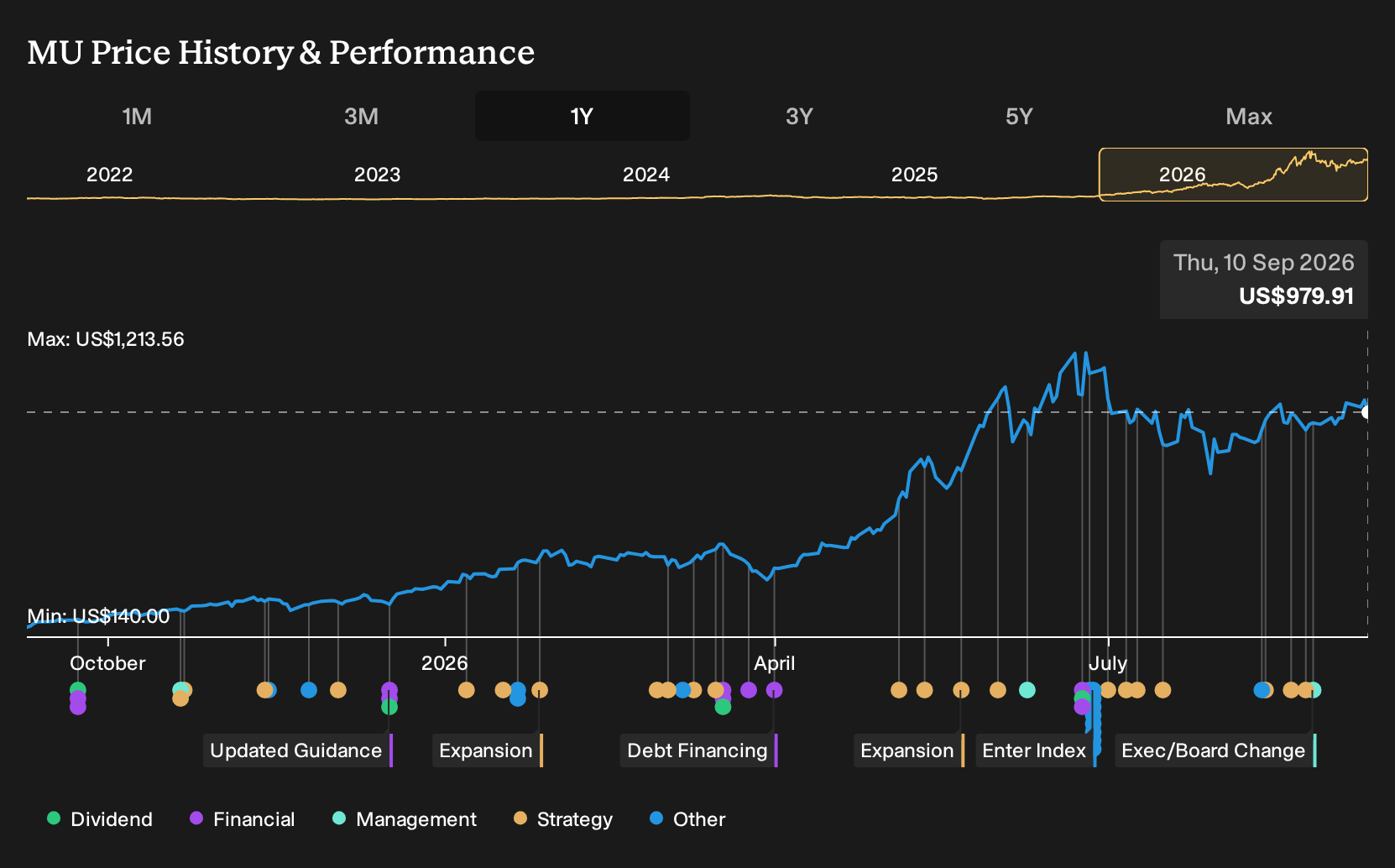Switch to 3Y price history
The width and height of the screenshot is (1395, 868).
(x=799, y=116)
